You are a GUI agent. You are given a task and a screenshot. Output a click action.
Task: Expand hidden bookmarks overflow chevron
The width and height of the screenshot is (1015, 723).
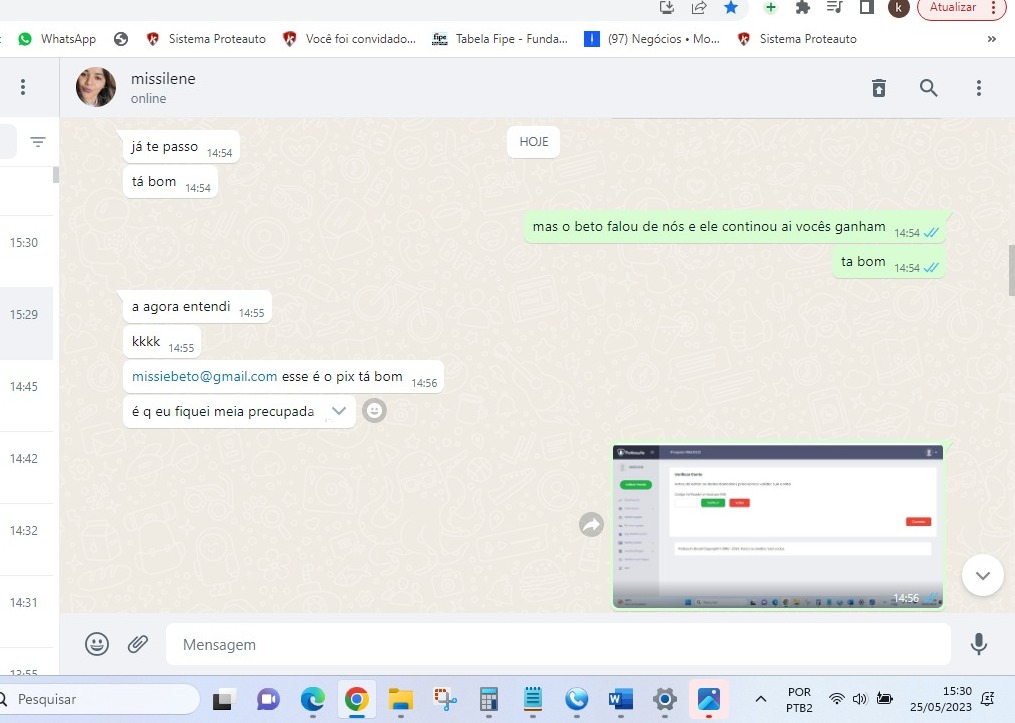pos(992,39)
